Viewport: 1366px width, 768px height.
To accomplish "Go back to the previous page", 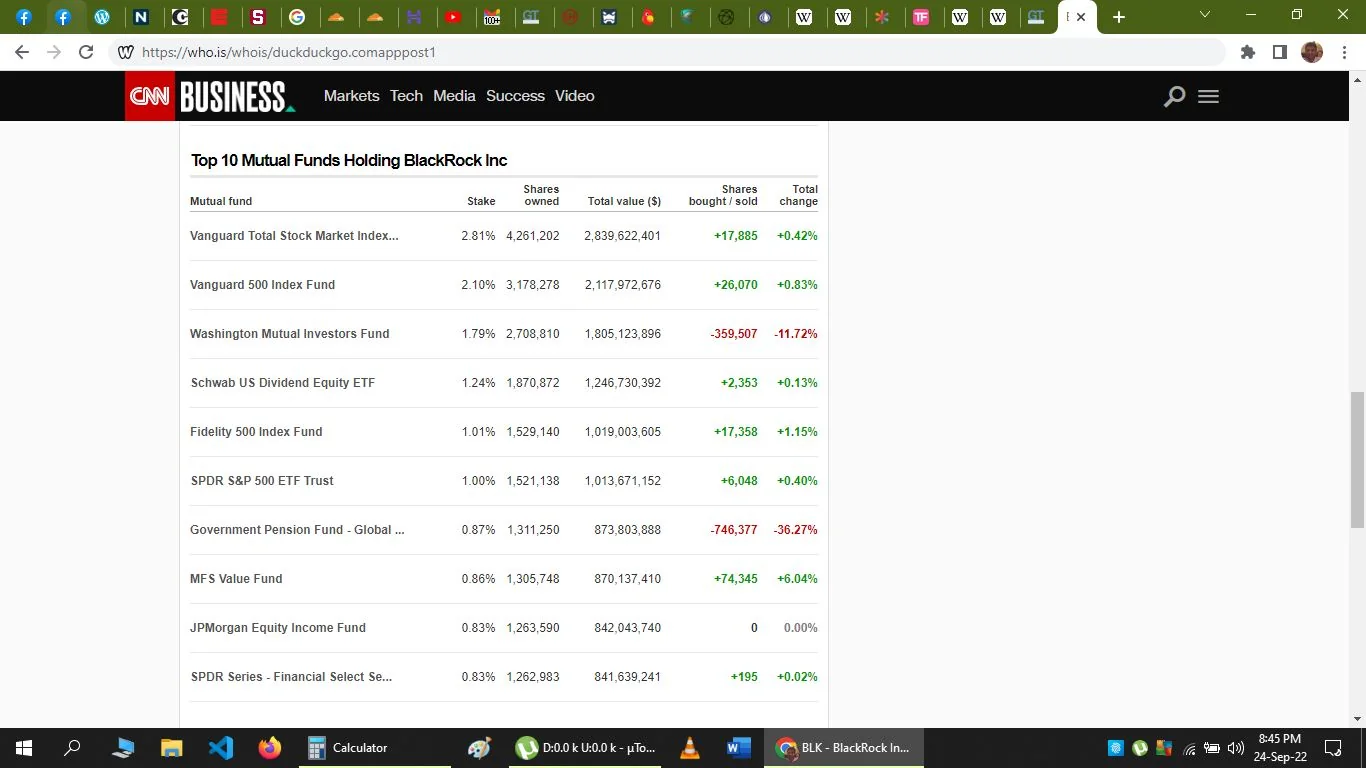I will tap(22, 52).
